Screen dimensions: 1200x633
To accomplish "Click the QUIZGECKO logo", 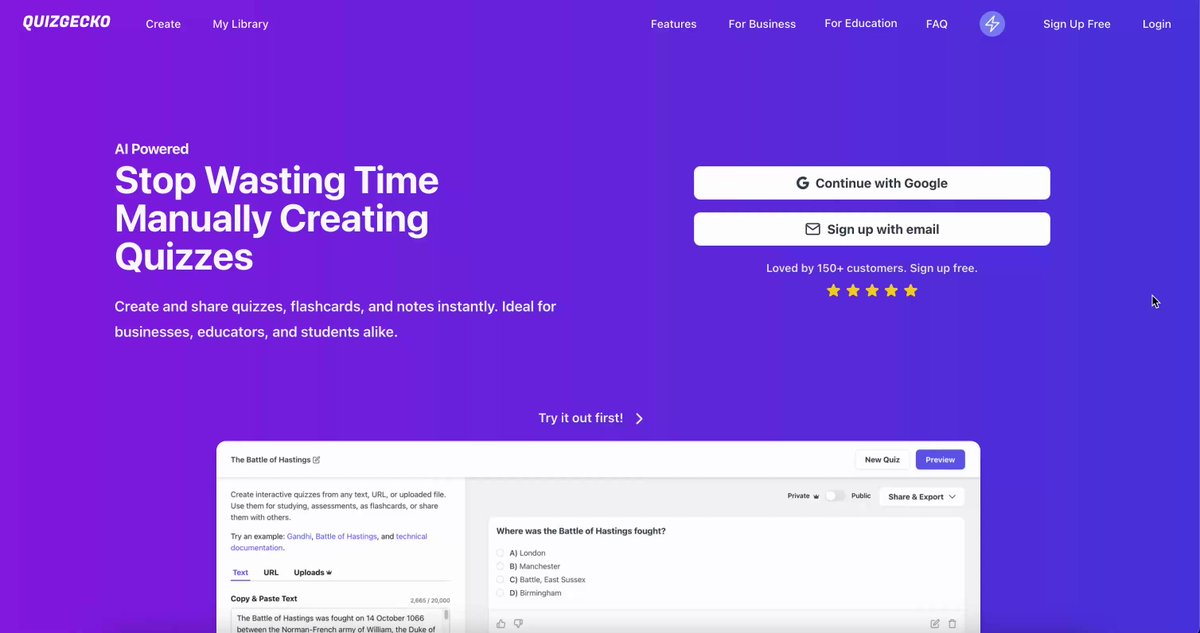I will coord(66,20).
